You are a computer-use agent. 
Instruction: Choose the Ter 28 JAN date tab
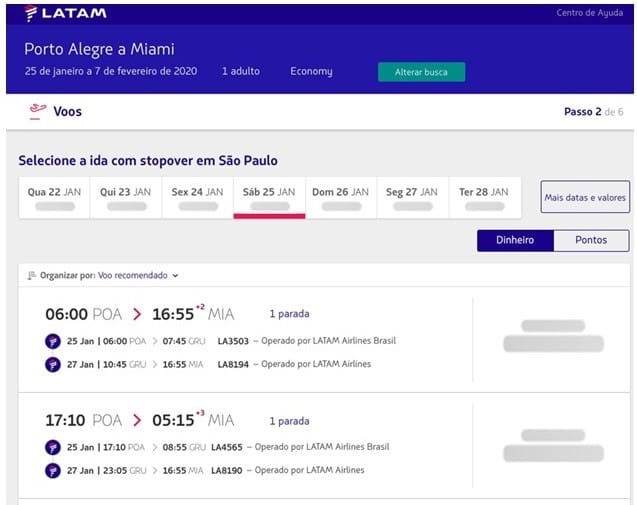pos(484,198)
